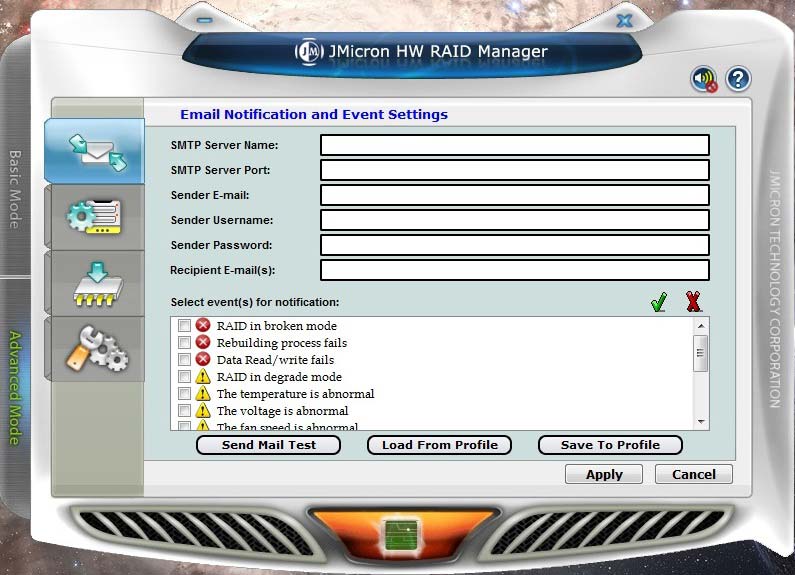The height and width of the screenshot is (575, 795).
Task: Check 'Rebuilding process fails' event
Action: point(184,343)
